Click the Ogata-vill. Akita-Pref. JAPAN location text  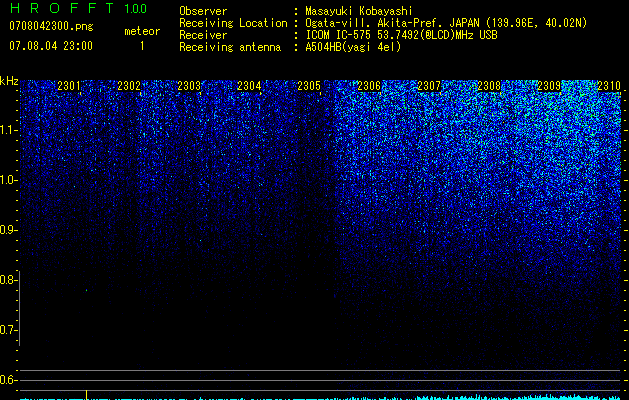pyautogui.click(x=446, y=23)
